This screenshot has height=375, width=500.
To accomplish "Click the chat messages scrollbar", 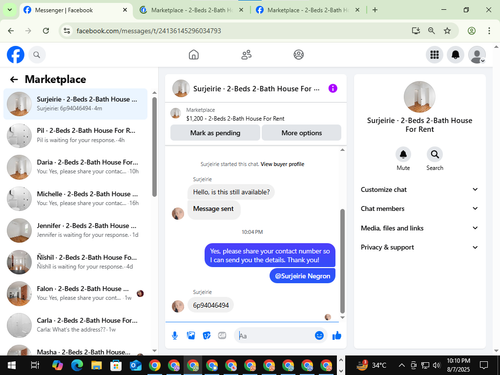I will tap(342, 261).
